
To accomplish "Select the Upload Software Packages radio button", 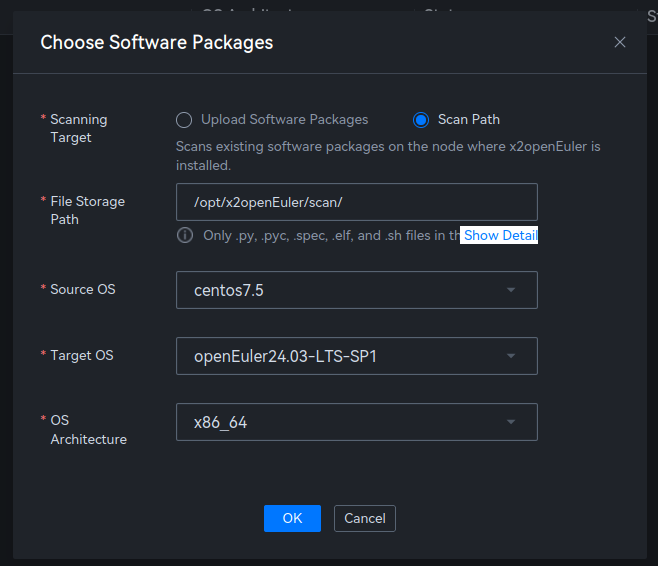I will pos(184,120).
